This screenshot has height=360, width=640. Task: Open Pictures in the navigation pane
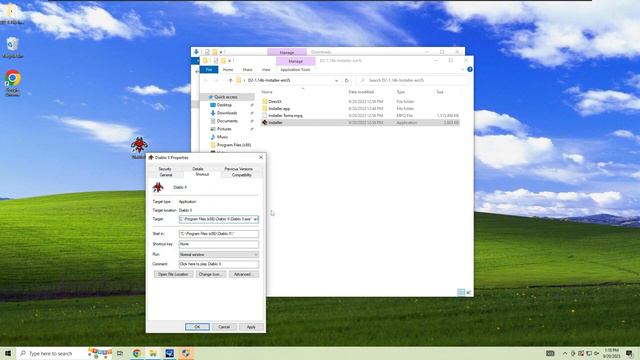(x=224, y=129)
